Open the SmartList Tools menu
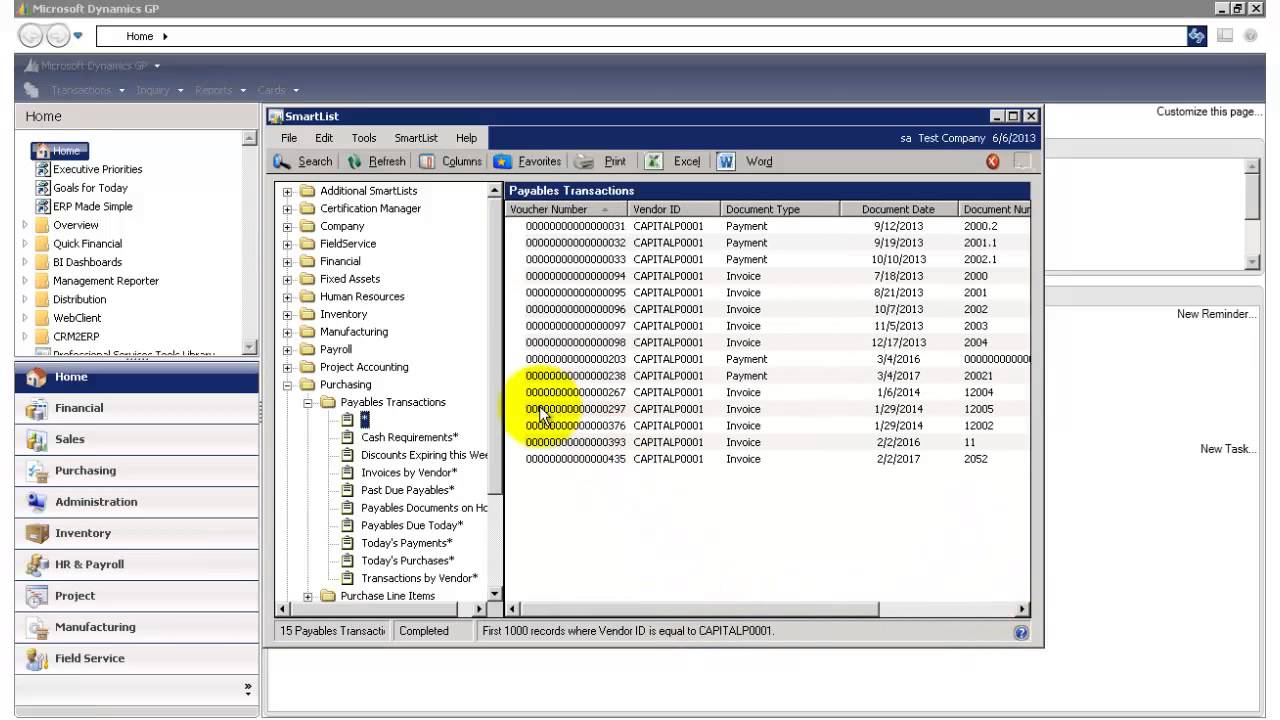1280x720 pixels. [364, 138]
